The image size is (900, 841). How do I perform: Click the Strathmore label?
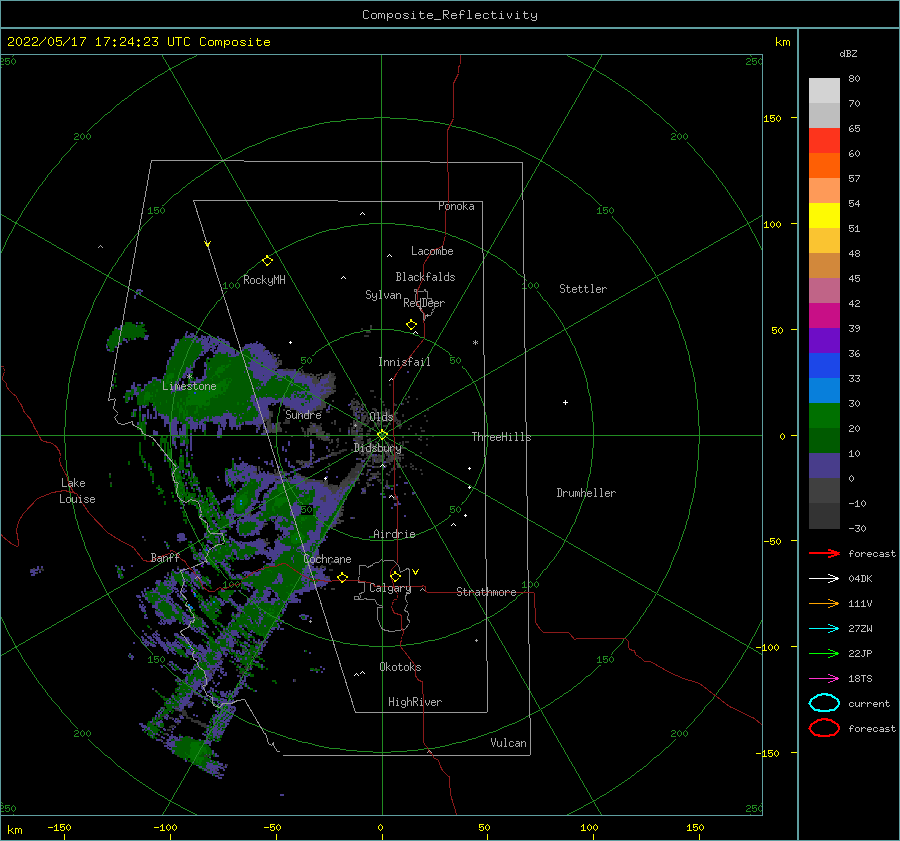pyautogui.click(x=486, y=592)
